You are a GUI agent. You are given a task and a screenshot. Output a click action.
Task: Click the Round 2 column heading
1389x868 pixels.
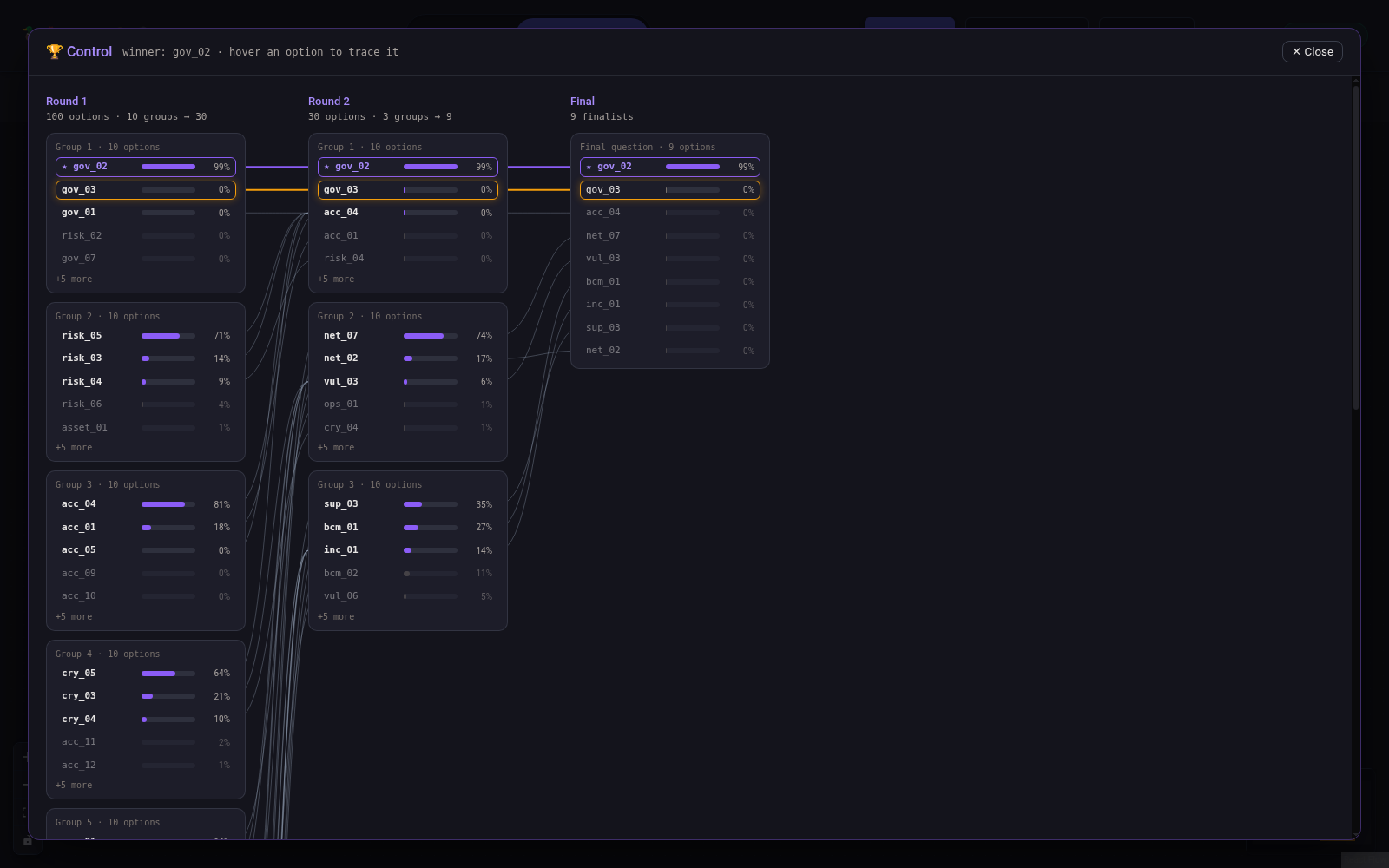[x=329, y=102]
